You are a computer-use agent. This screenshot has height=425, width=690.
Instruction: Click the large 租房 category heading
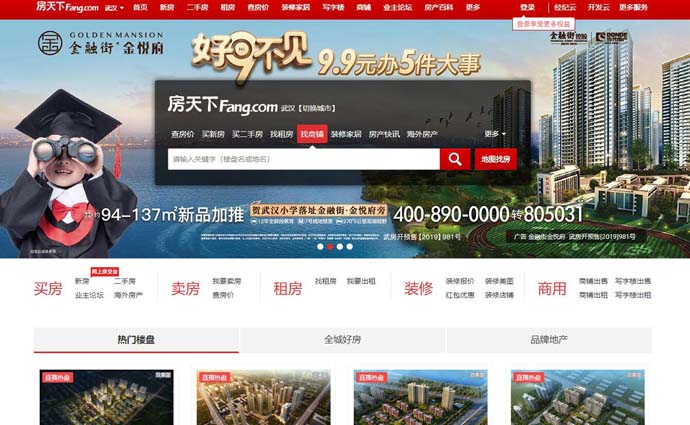click(288, 289)
